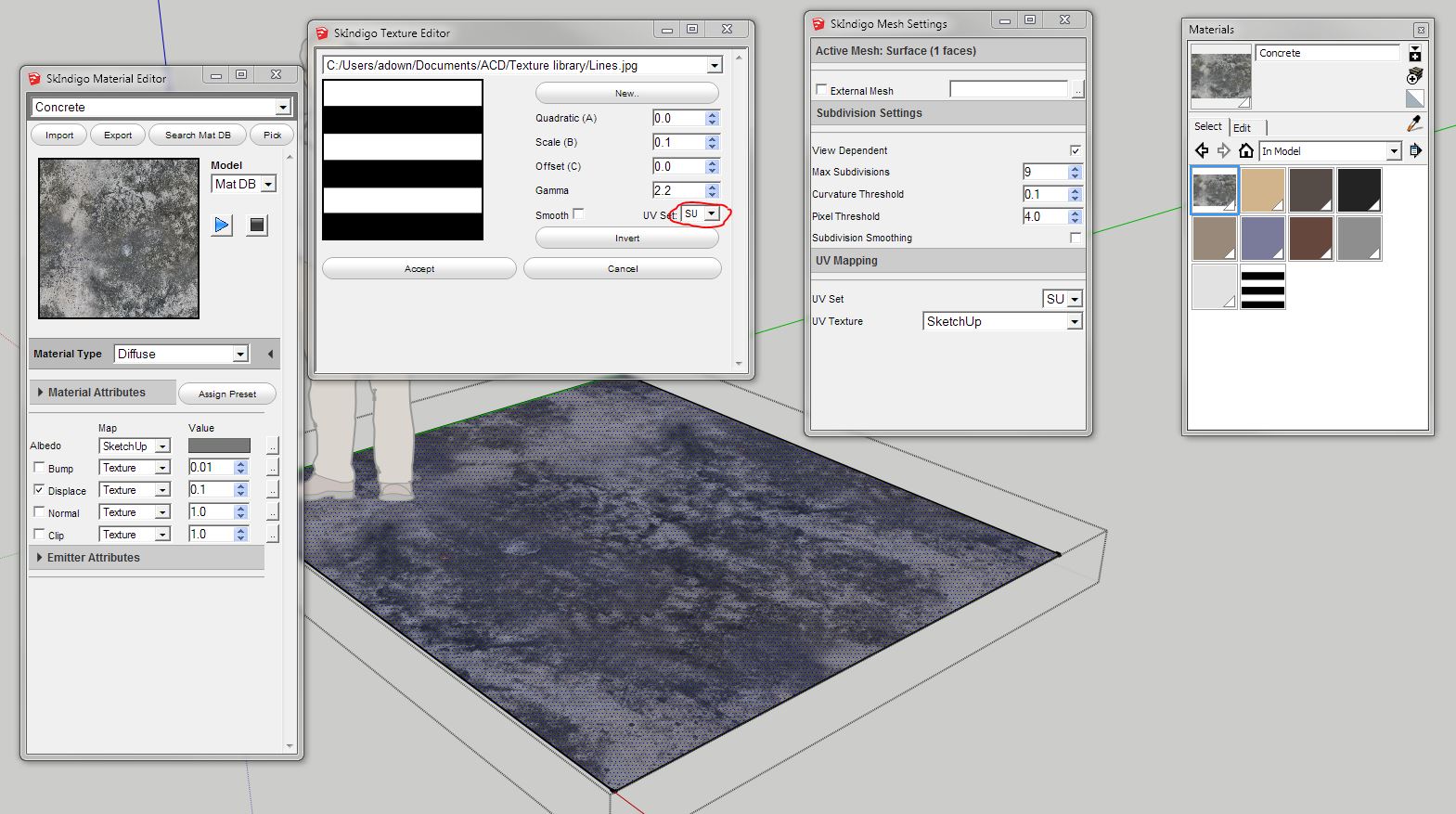
Task: Toggle the View Dependent checkbox
Action: point(1075,150)
